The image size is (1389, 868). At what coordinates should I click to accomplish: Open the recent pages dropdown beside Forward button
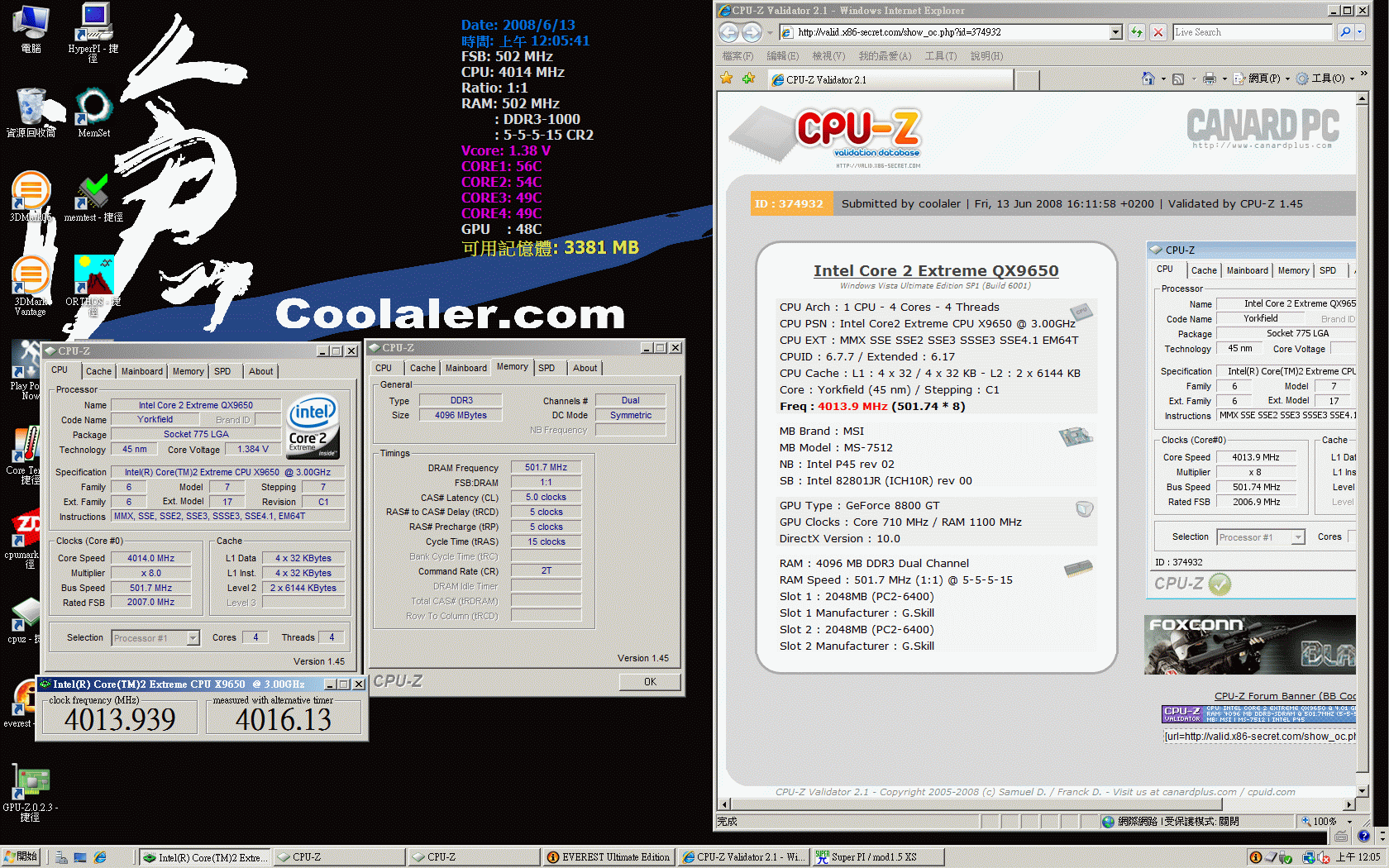(x=769, y=33)
